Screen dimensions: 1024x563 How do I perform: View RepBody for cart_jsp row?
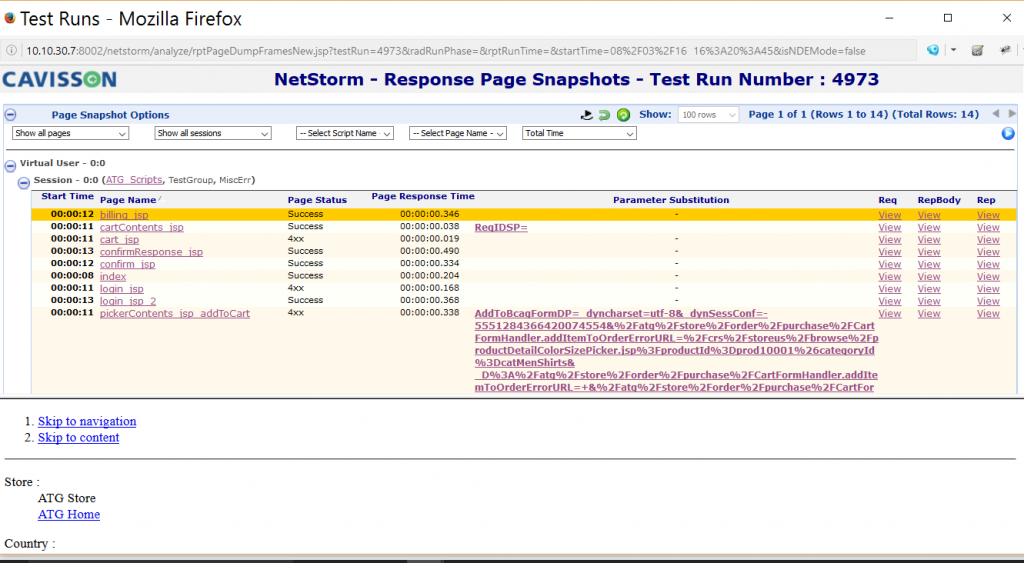(929, 240)
